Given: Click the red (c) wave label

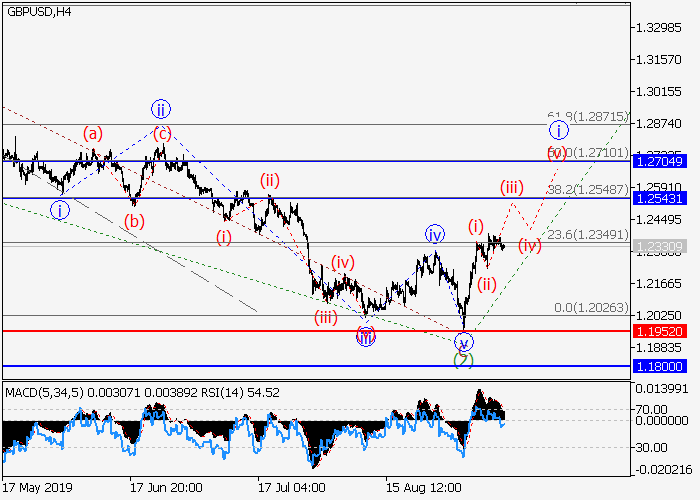Looking at the screenshot, I should [161, 132].
